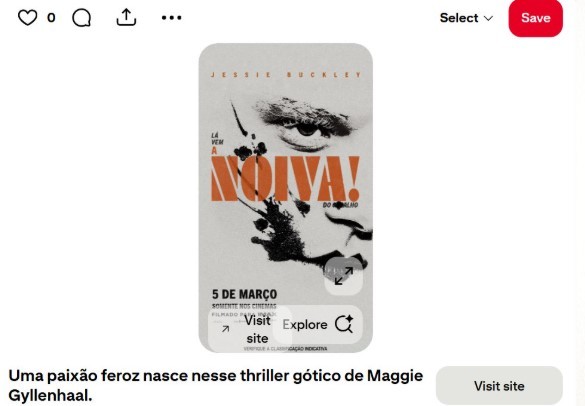Save this pin with the red Save button
This screenshot has width=585, height=406.
tap(535, 18)
